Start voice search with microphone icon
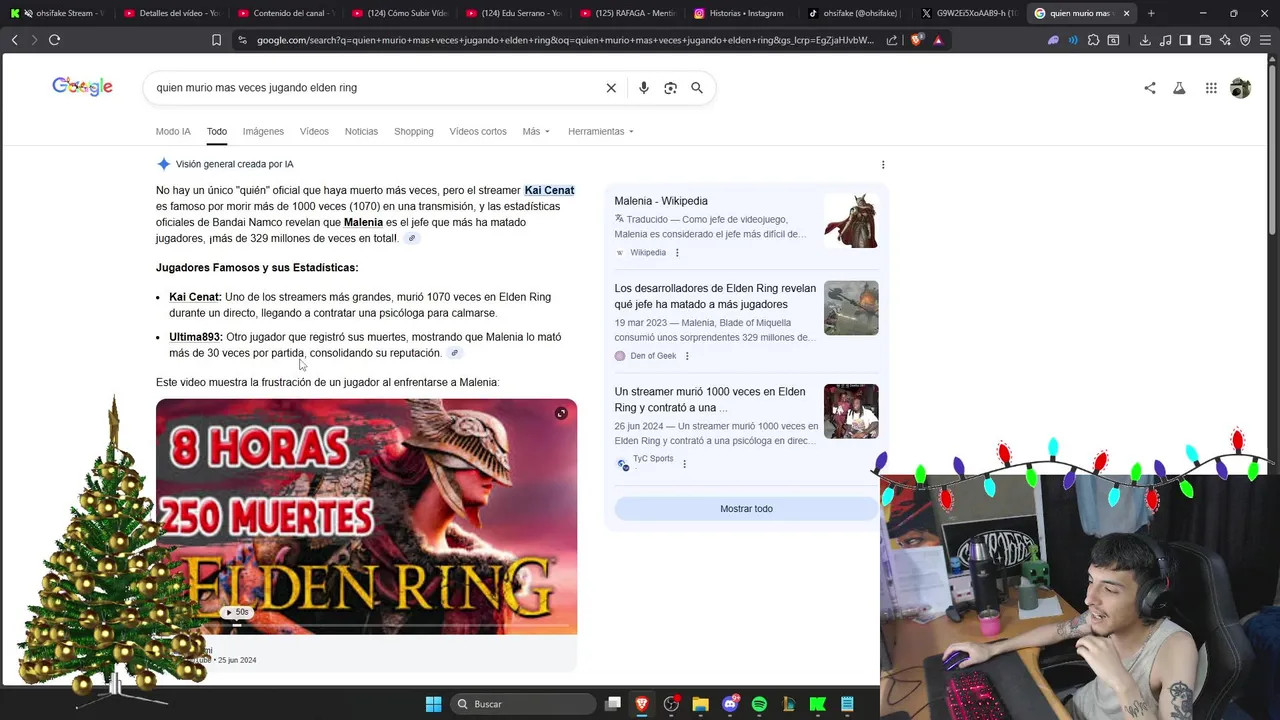 click(x=644, y=88)
